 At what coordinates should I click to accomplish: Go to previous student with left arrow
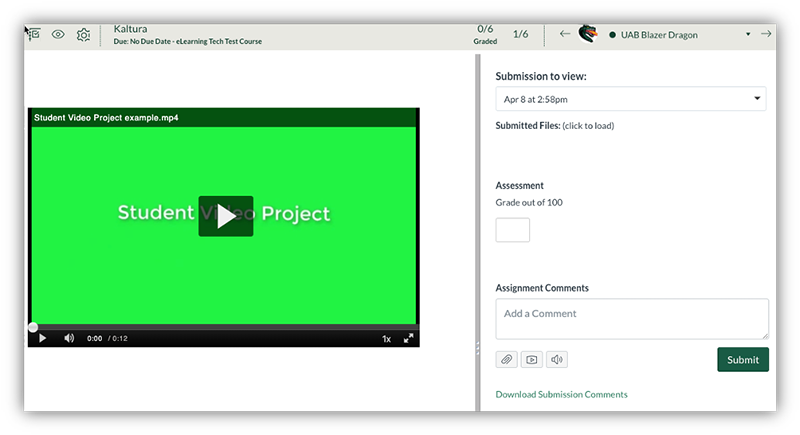[565, 34]
